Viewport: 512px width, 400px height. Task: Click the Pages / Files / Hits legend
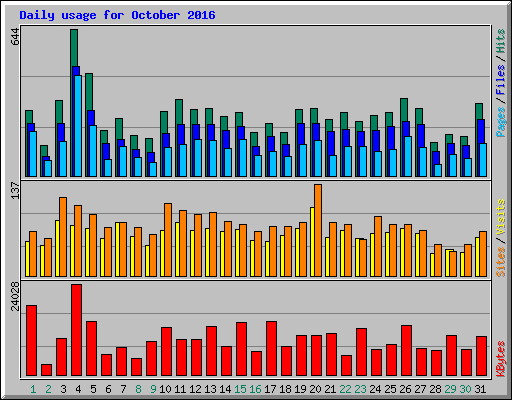501,83
